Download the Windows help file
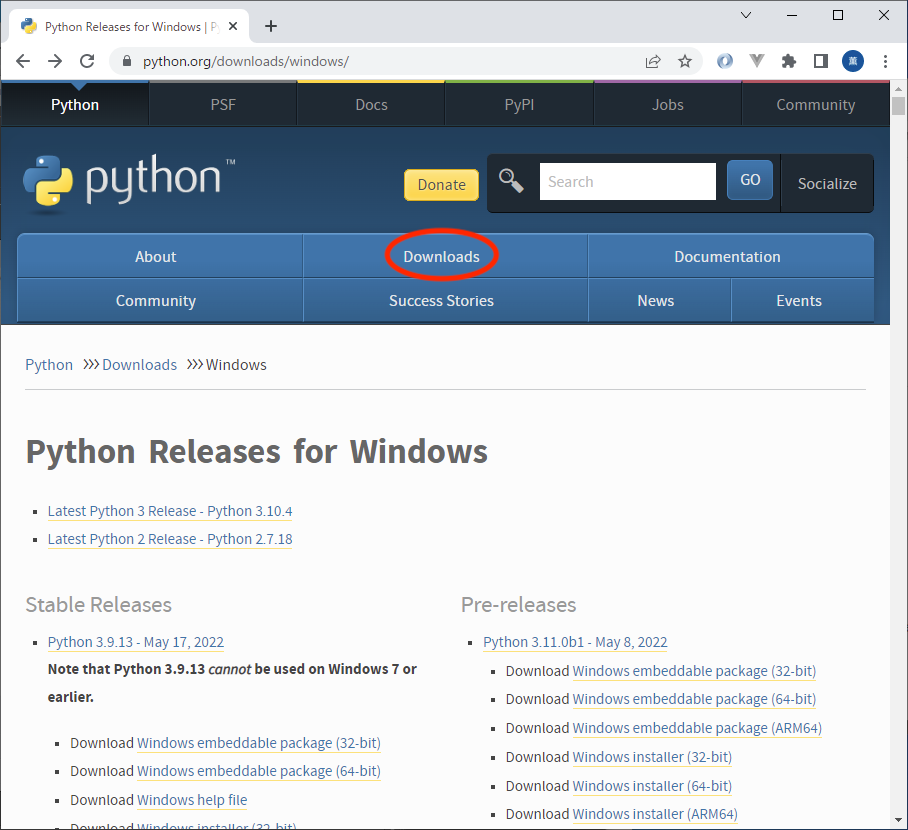The width and height of the screenshot is (908, 830). coord(192,800)
